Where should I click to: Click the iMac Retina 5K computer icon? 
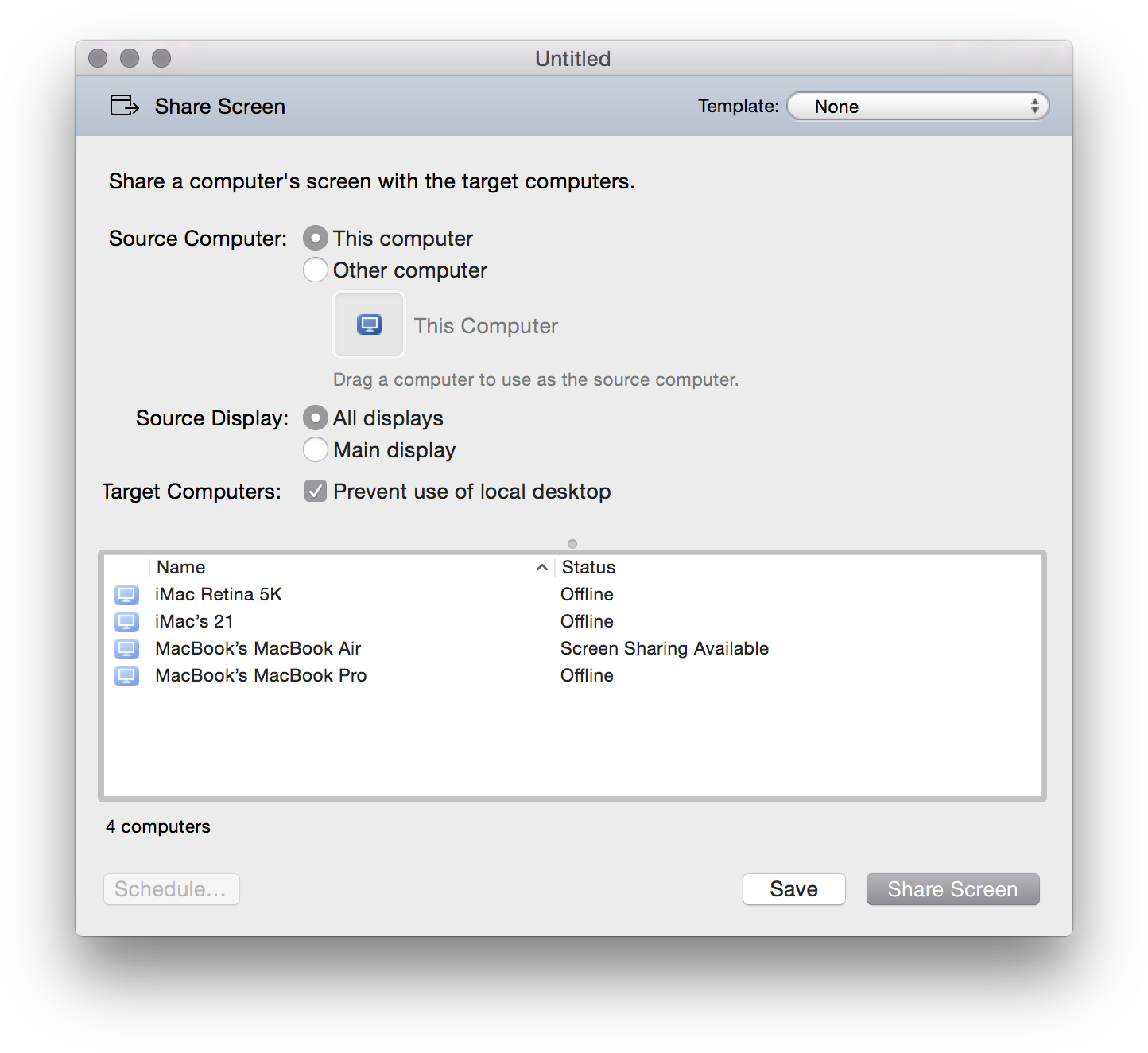coord(126,594)
